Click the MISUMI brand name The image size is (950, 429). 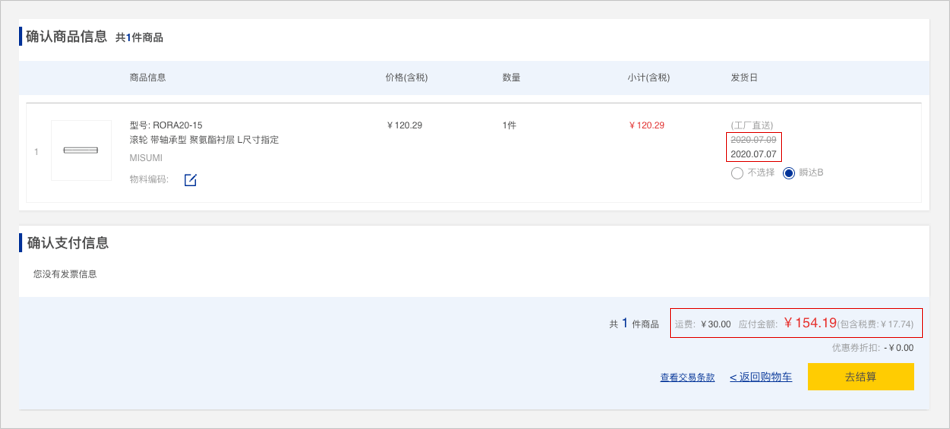[x=146, y=158]
